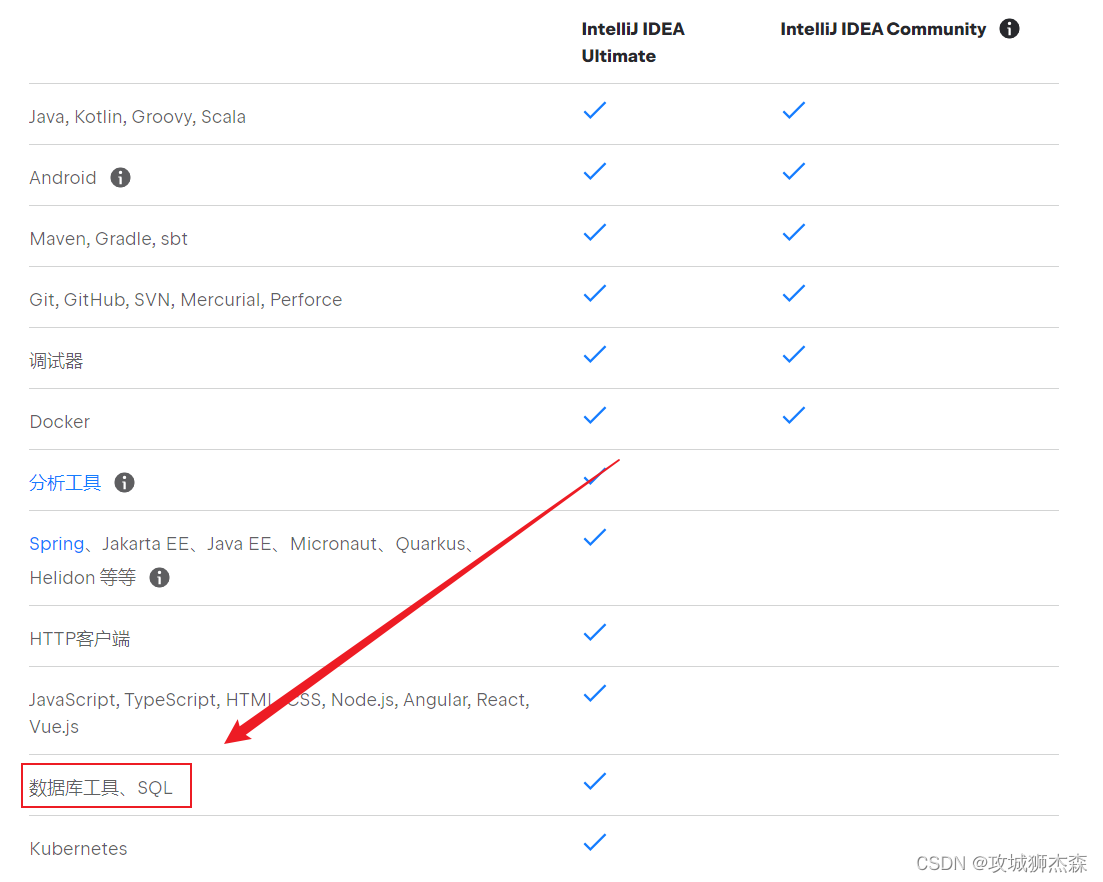Click Community checkmark in Maven, Gradle row
The height and width of the screenshot is (882, 1103).
793,232
